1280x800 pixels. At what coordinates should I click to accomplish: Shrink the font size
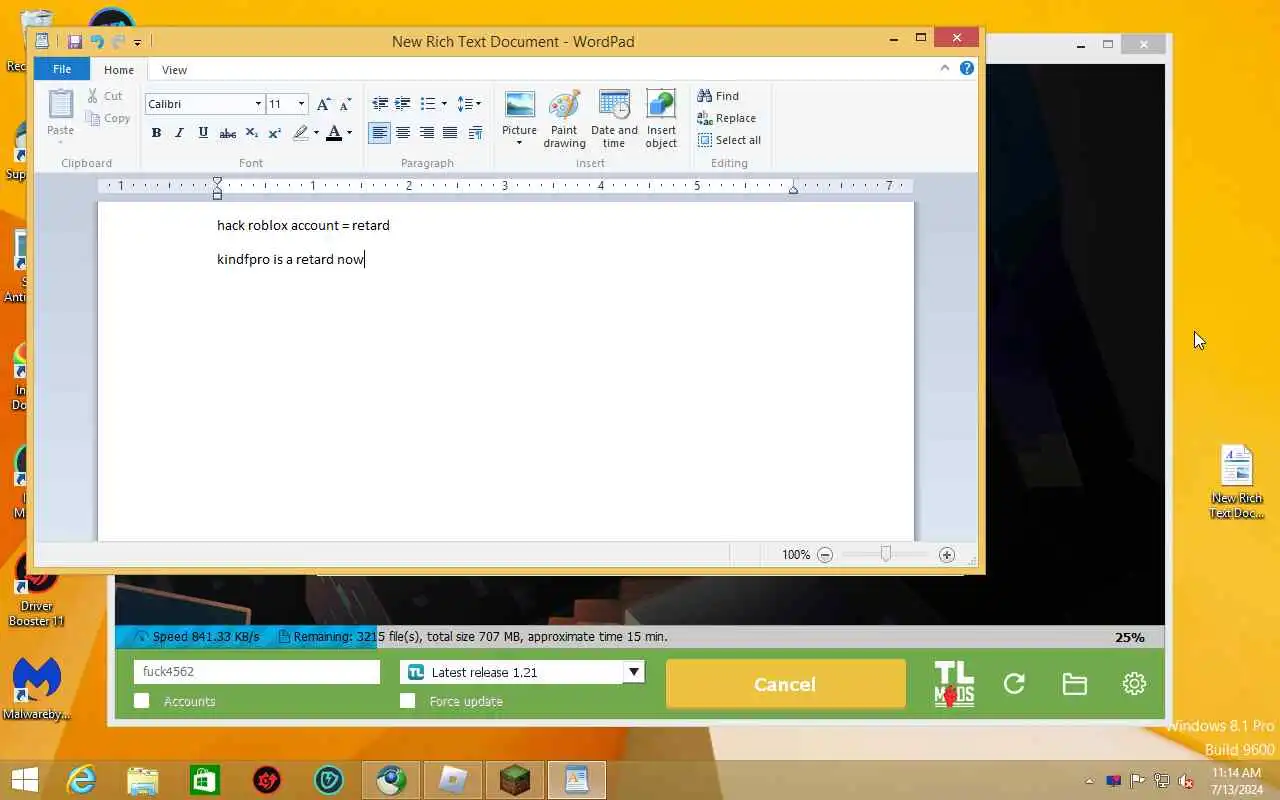[x=345, y=104]
